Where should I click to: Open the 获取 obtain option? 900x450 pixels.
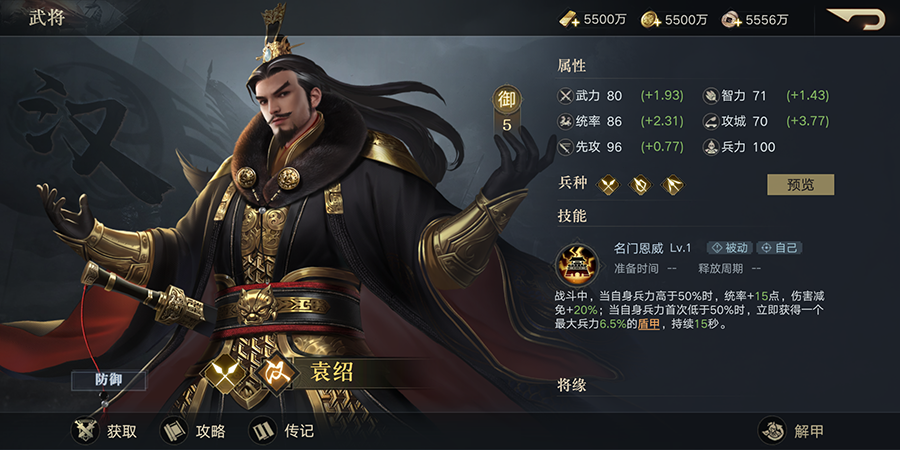coord(86,430)
